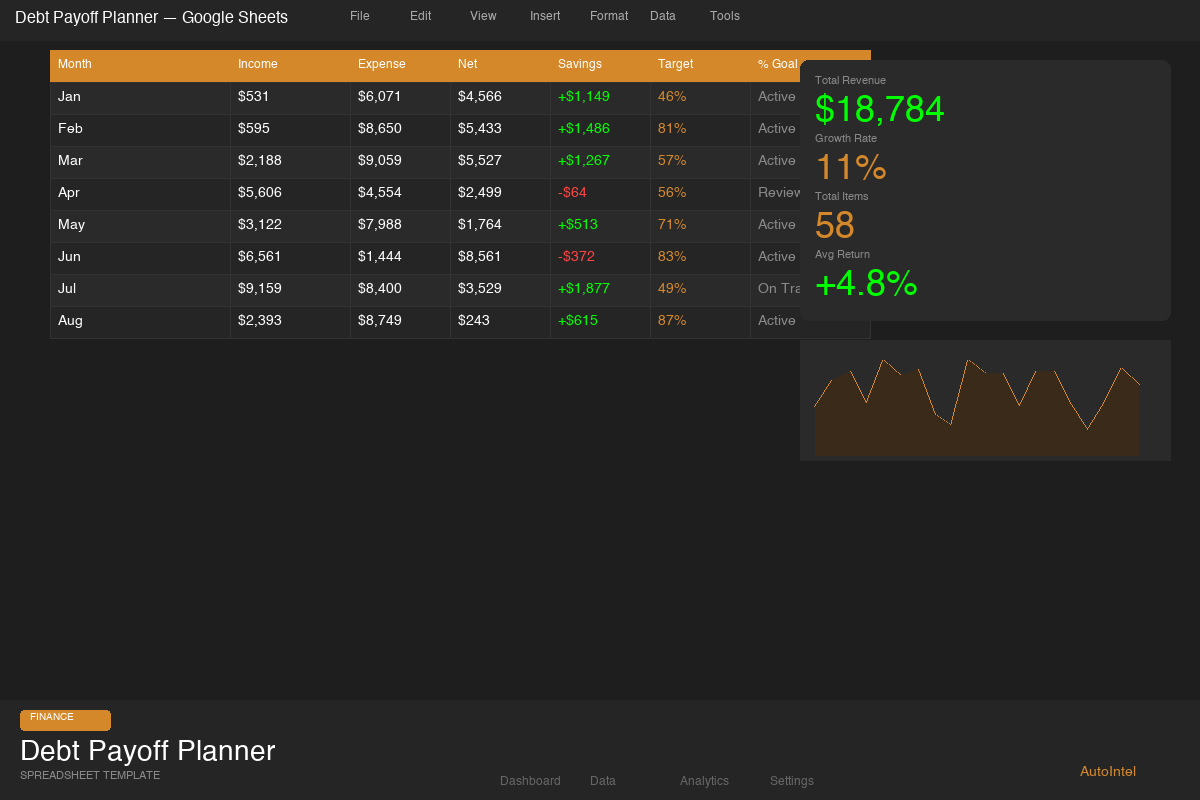Select income cell $2,393
This screenshot has height=800, width=1200.
(290, 322)
